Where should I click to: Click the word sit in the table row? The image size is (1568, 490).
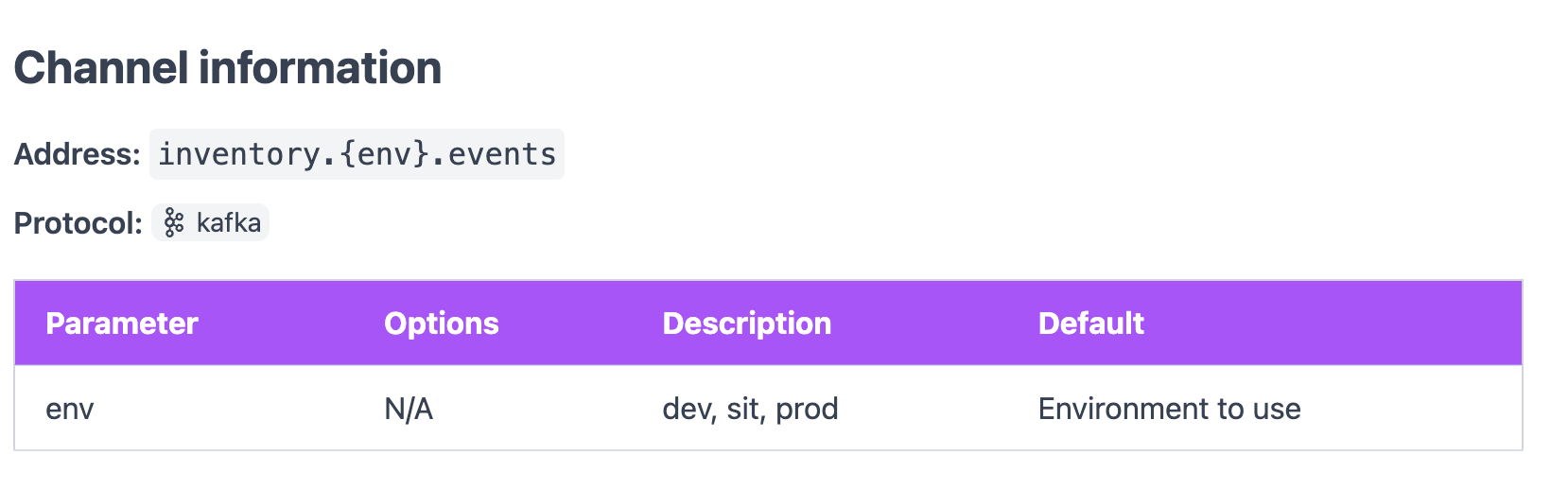[x=743, y=409]
